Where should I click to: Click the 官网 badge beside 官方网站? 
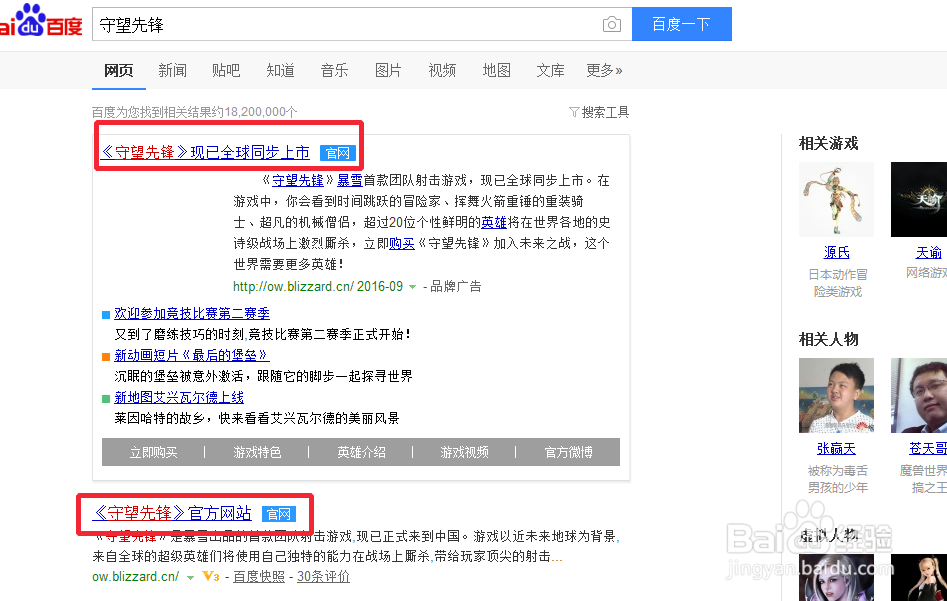pyautogui.click(x=278, y=514)
